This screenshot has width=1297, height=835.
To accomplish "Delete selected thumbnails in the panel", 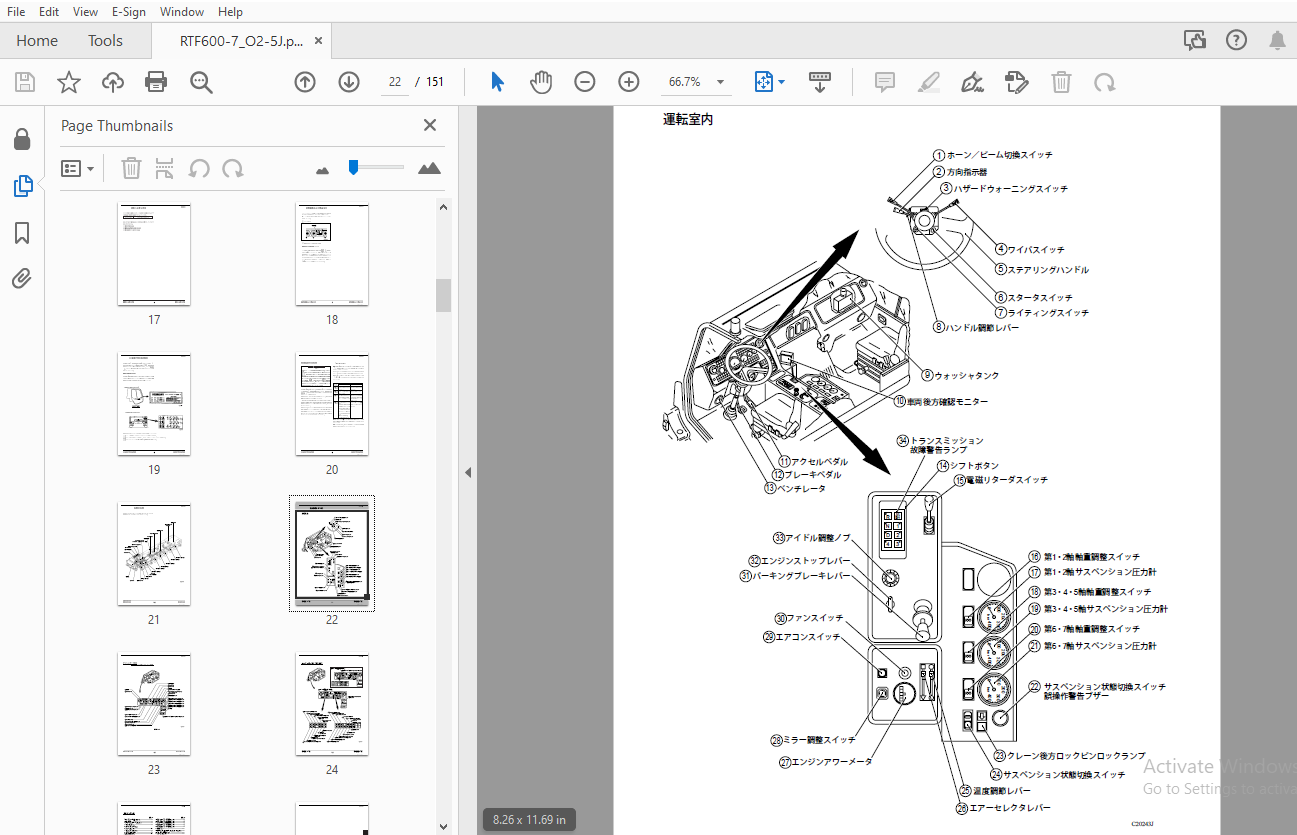I will pos(131,168).
